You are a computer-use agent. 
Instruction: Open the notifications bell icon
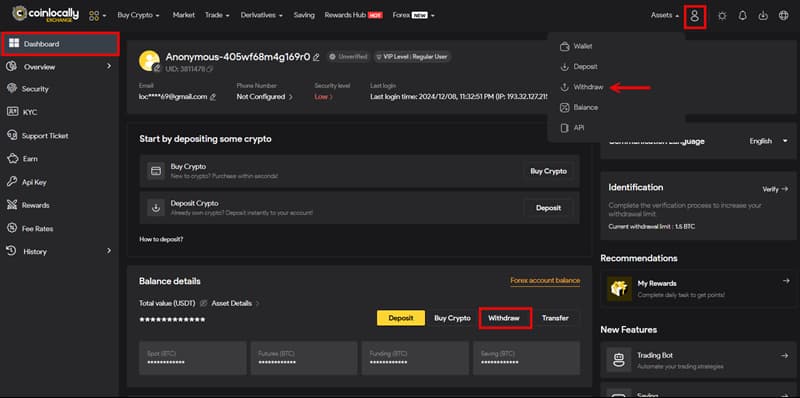742,16
